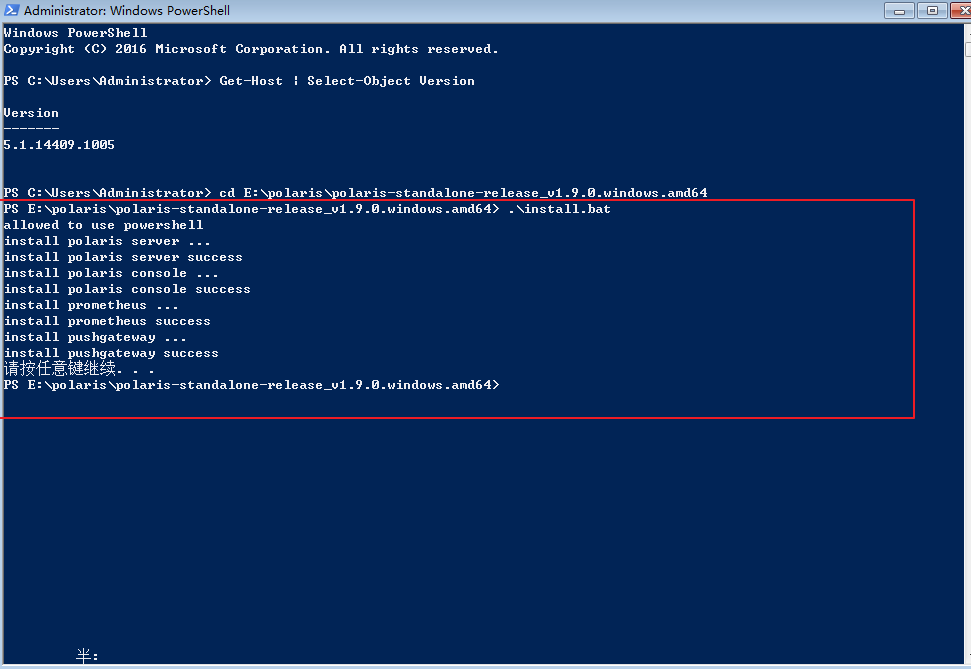Click the 'cd E:\polaris' command line
The height and width of the screenshot is (669, 971).
[464, 193]
